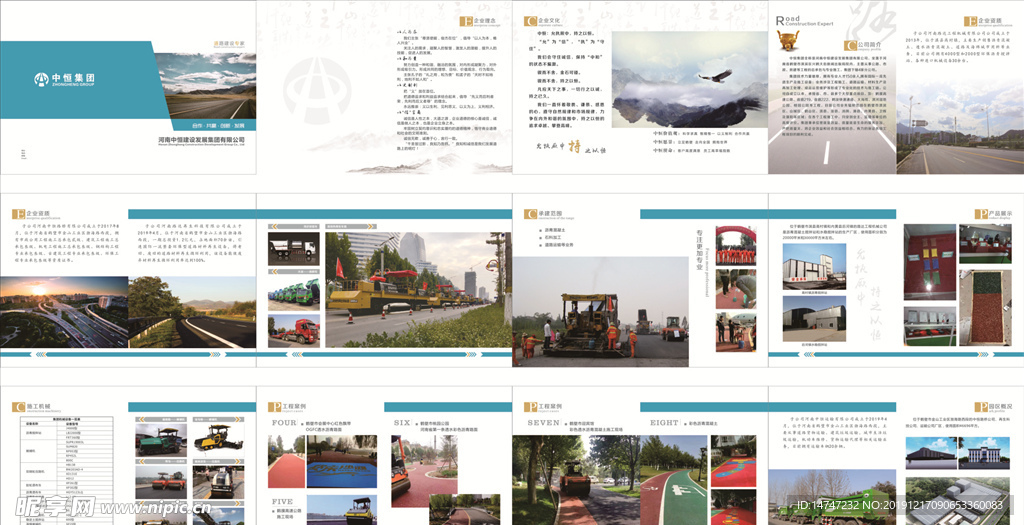The width and height of the screenshot is (1024, 525).
Task: Click the 企业理念 section heading
Action: coord(487,20)
